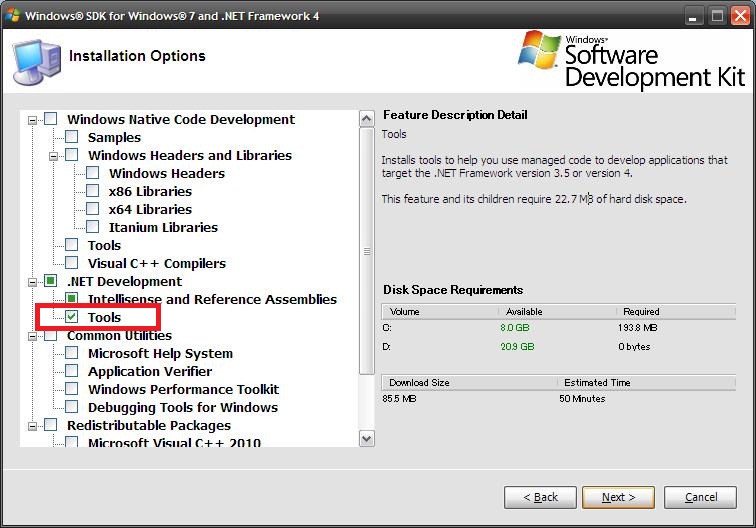Click the Estimated Time column header
The height and width of the screenshot is (528, 756).
point(646,382)
